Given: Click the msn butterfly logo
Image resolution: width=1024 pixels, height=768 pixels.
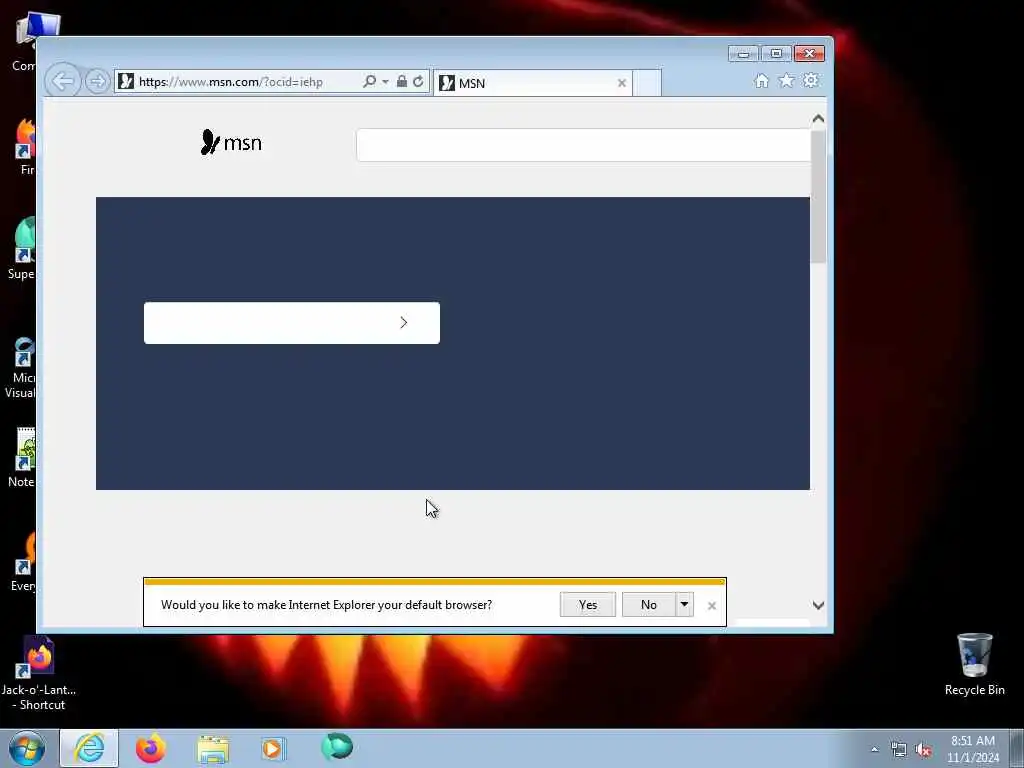Looking at the screenshot, I should [231, 142].
